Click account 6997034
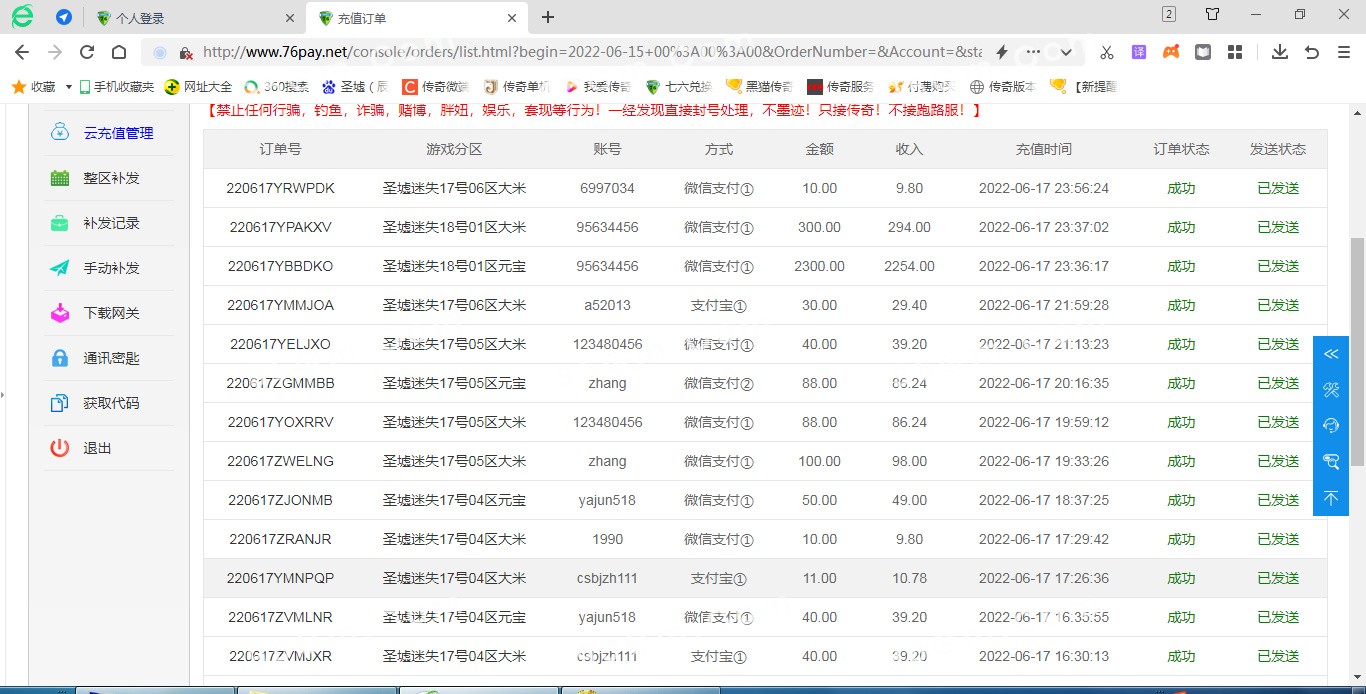Screen dimensions: 1366x694 (x=607, y=188)
